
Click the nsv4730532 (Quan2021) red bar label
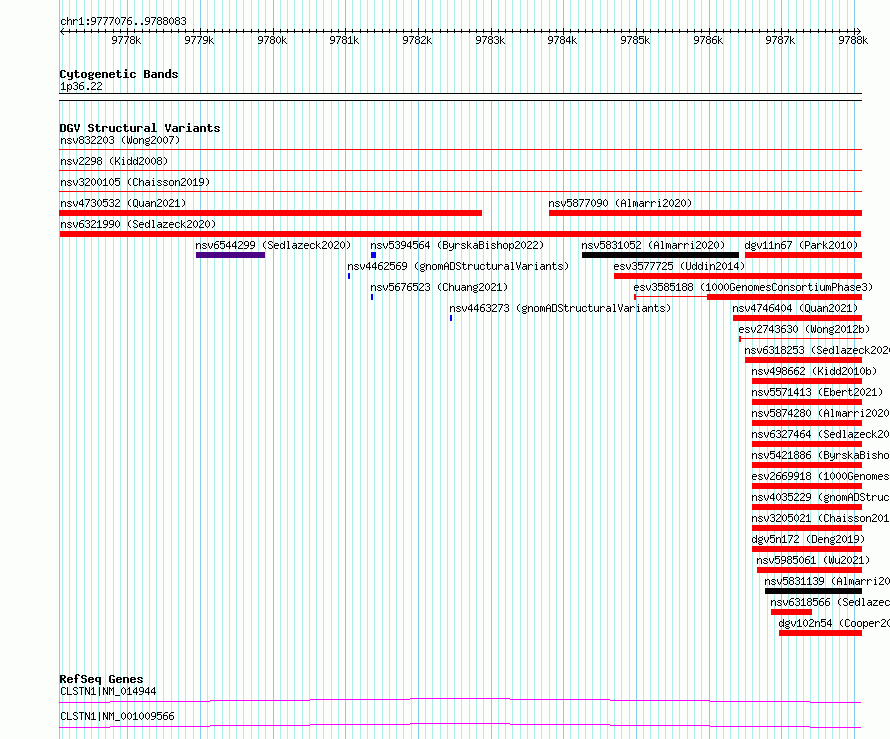[x=123, y=203]
